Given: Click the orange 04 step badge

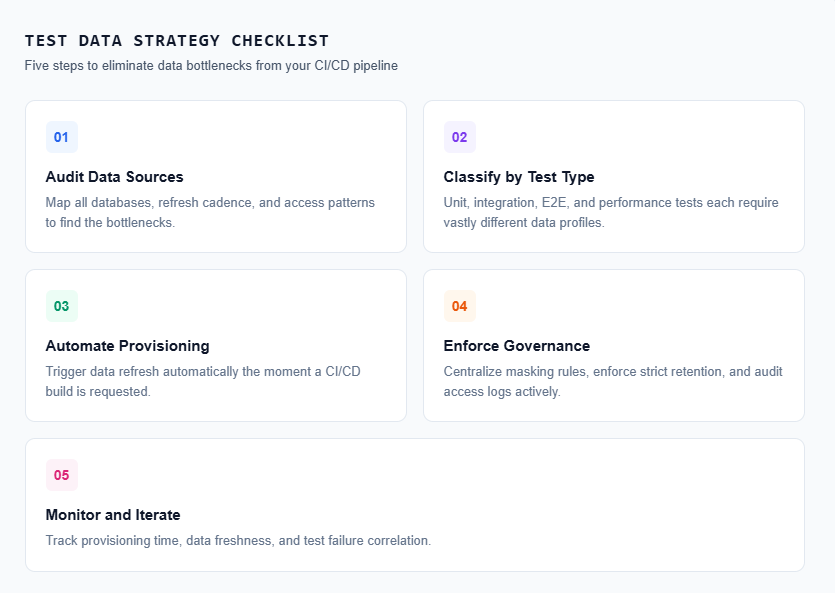Looking at the screenshot, I should point(459,306).
